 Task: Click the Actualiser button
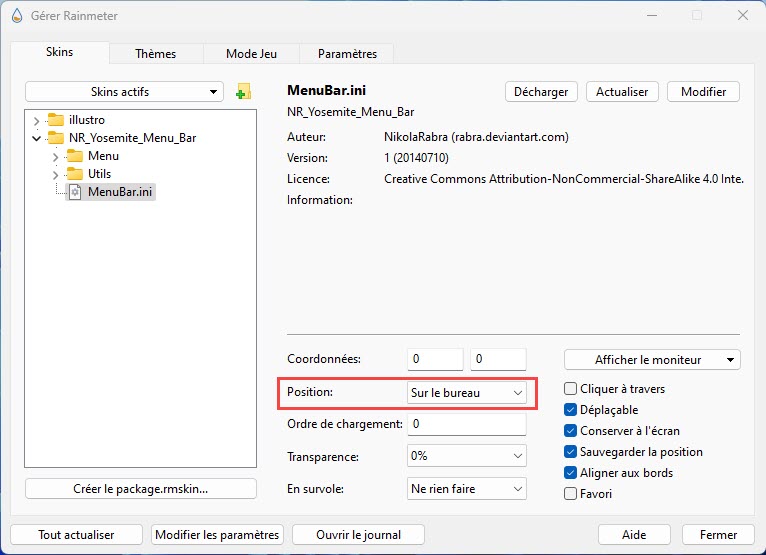pyautogui.click(x=622, y=92)
